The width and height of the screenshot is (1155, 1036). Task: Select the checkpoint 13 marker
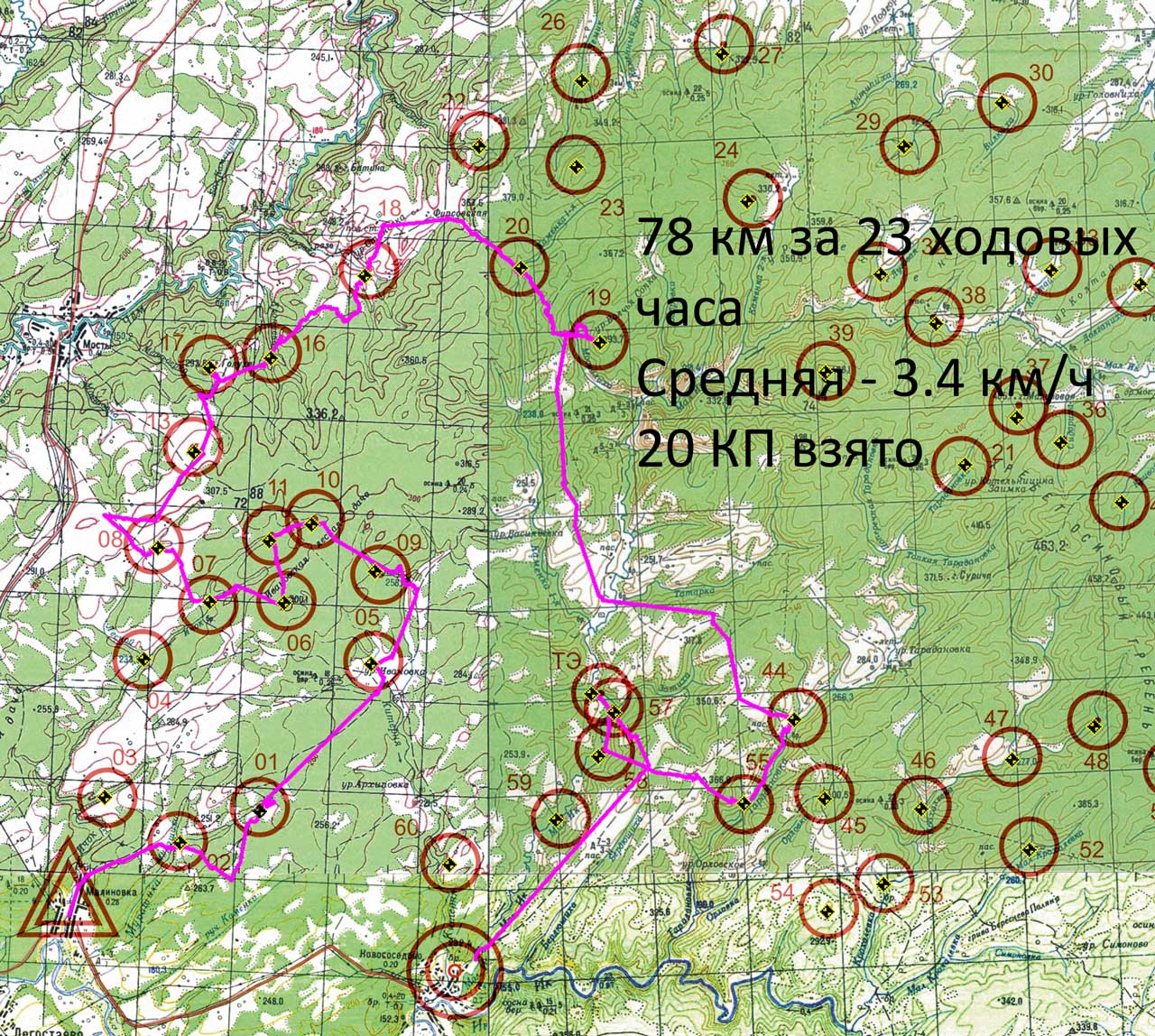[x=193, y=451]
